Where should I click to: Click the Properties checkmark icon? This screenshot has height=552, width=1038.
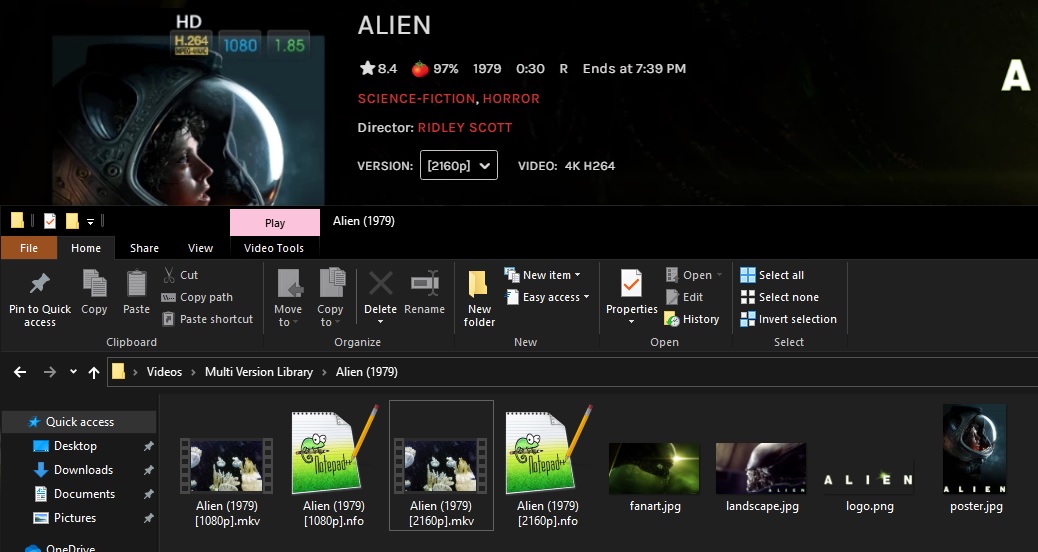coord(632,285)
